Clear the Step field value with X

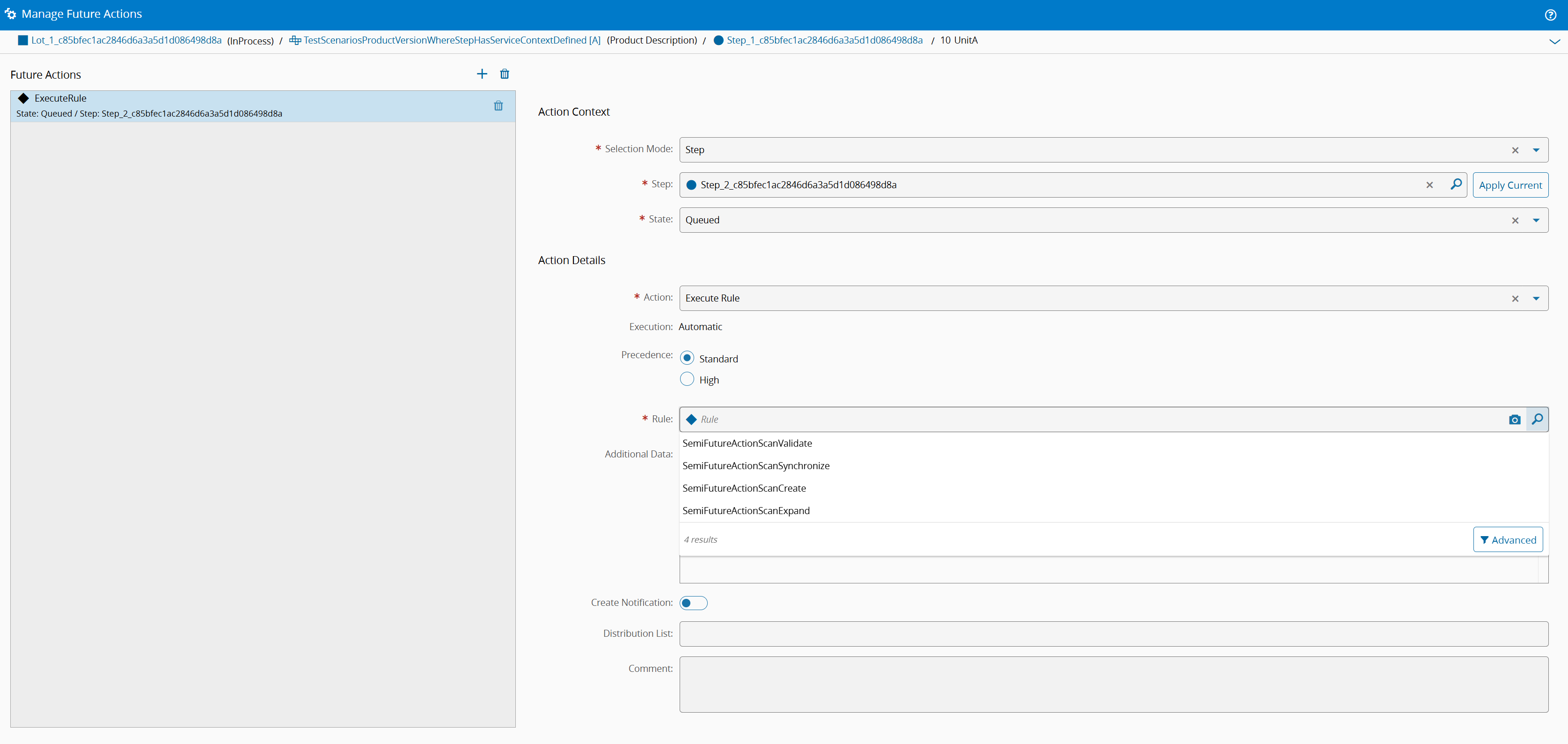pyautogui.click(x=1429, y=185)
